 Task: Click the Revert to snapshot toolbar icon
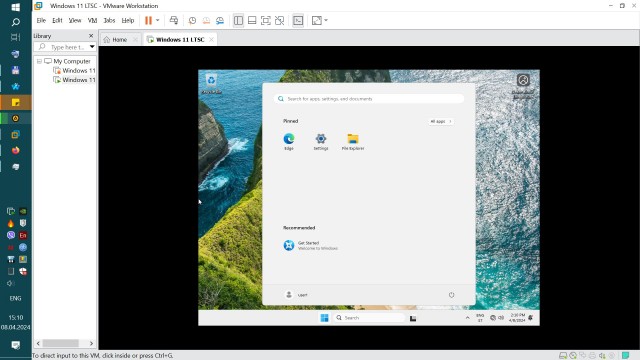[206, 20]
